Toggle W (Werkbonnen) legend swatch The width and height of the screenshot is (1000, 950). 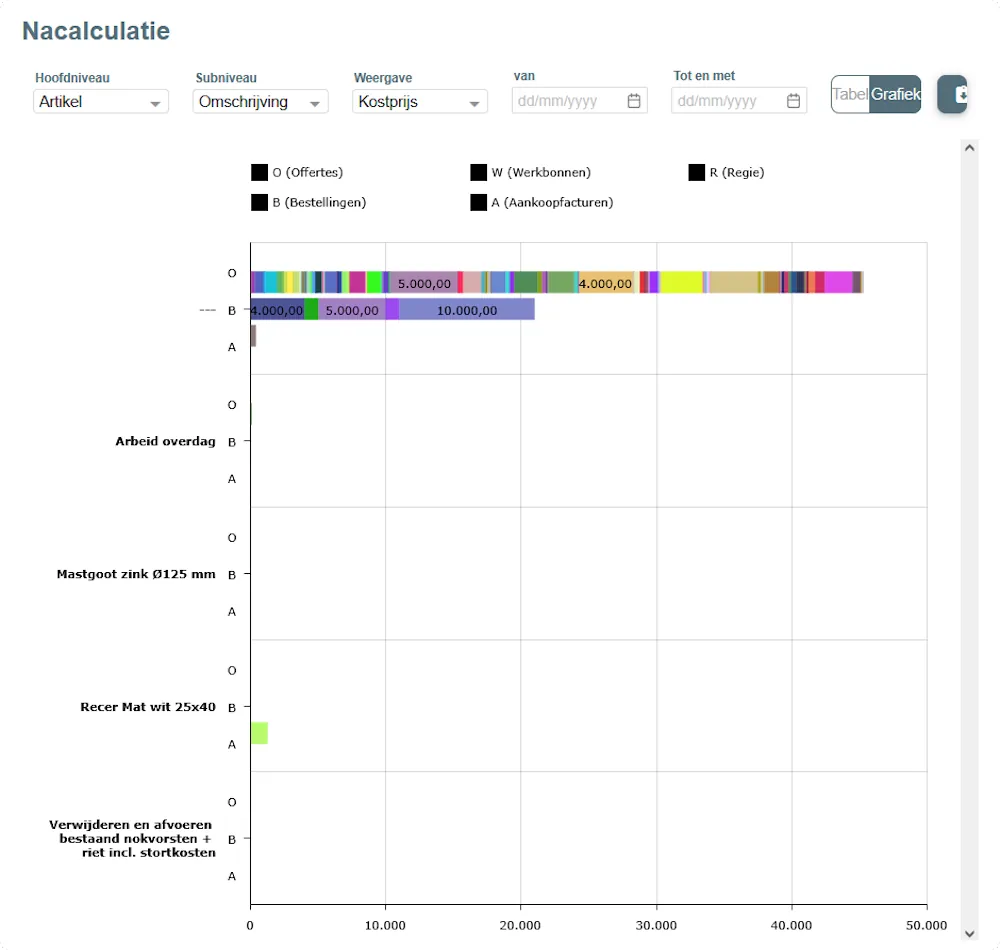point(478,172)
